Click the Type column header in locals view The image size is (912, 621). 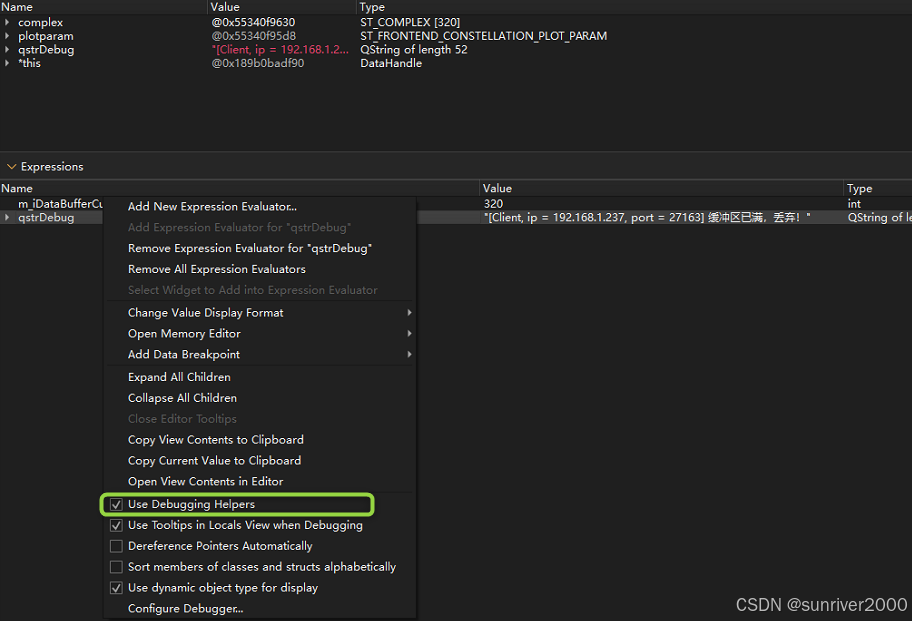click(634, 7)
